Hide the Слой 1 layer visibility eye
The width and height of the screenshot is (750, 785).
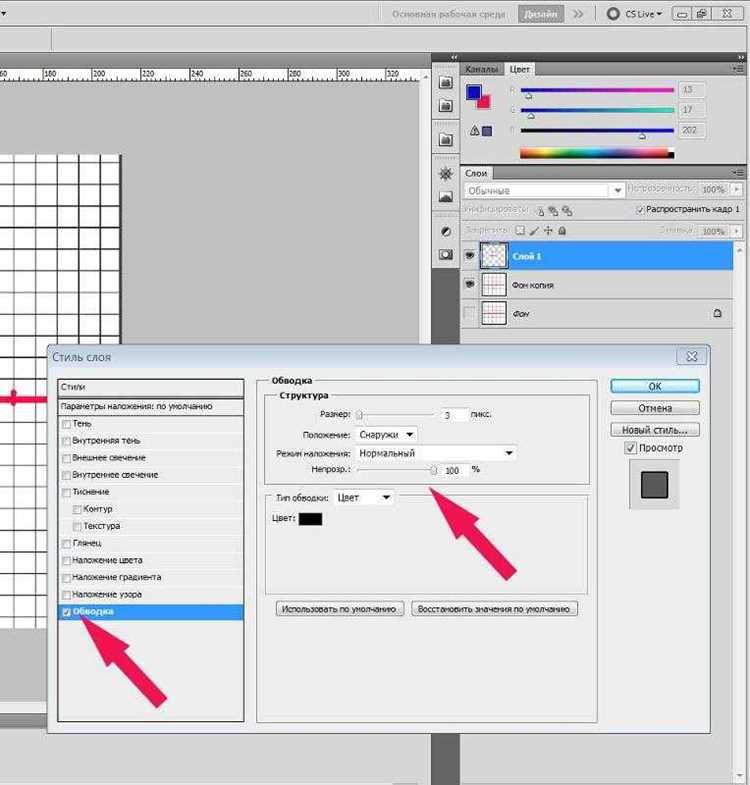pyautogui.click(x=470, y=256)
